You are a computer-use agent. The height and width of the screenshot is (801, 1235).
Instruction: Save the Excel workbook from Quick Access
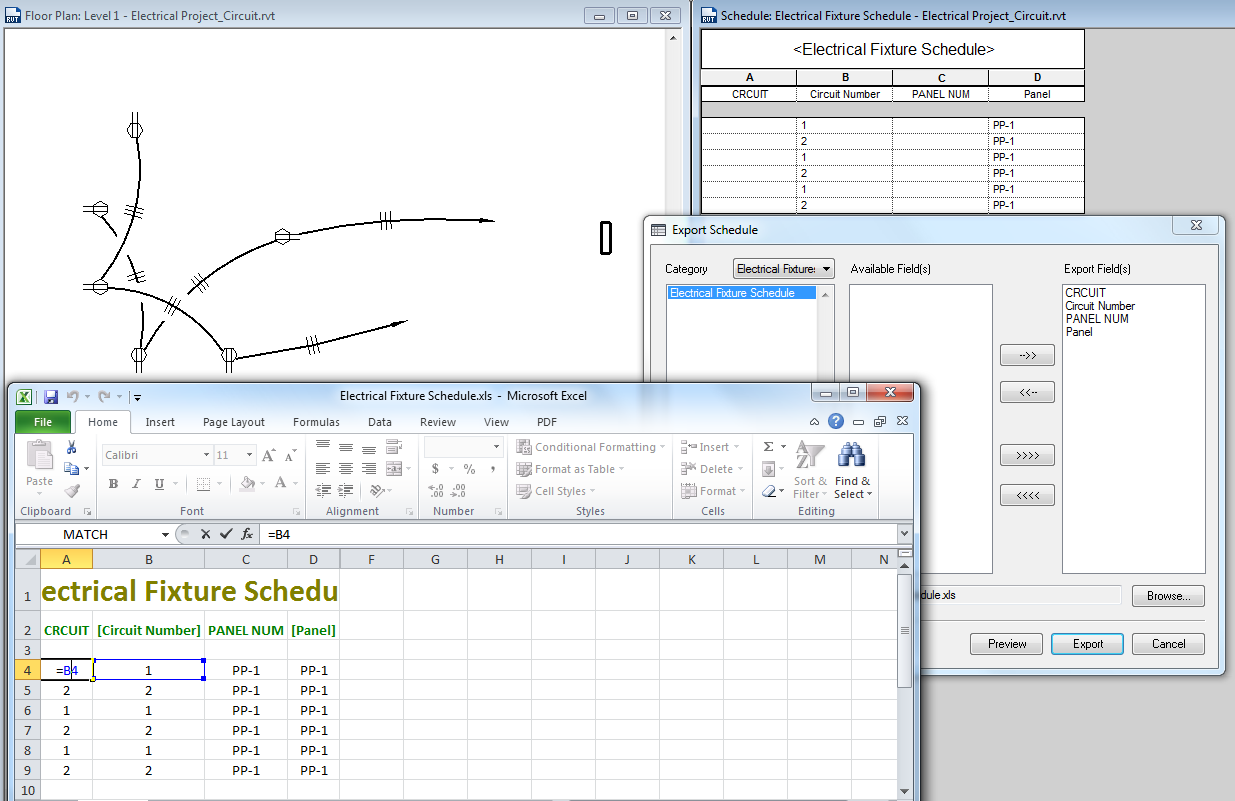coord(50,396)
